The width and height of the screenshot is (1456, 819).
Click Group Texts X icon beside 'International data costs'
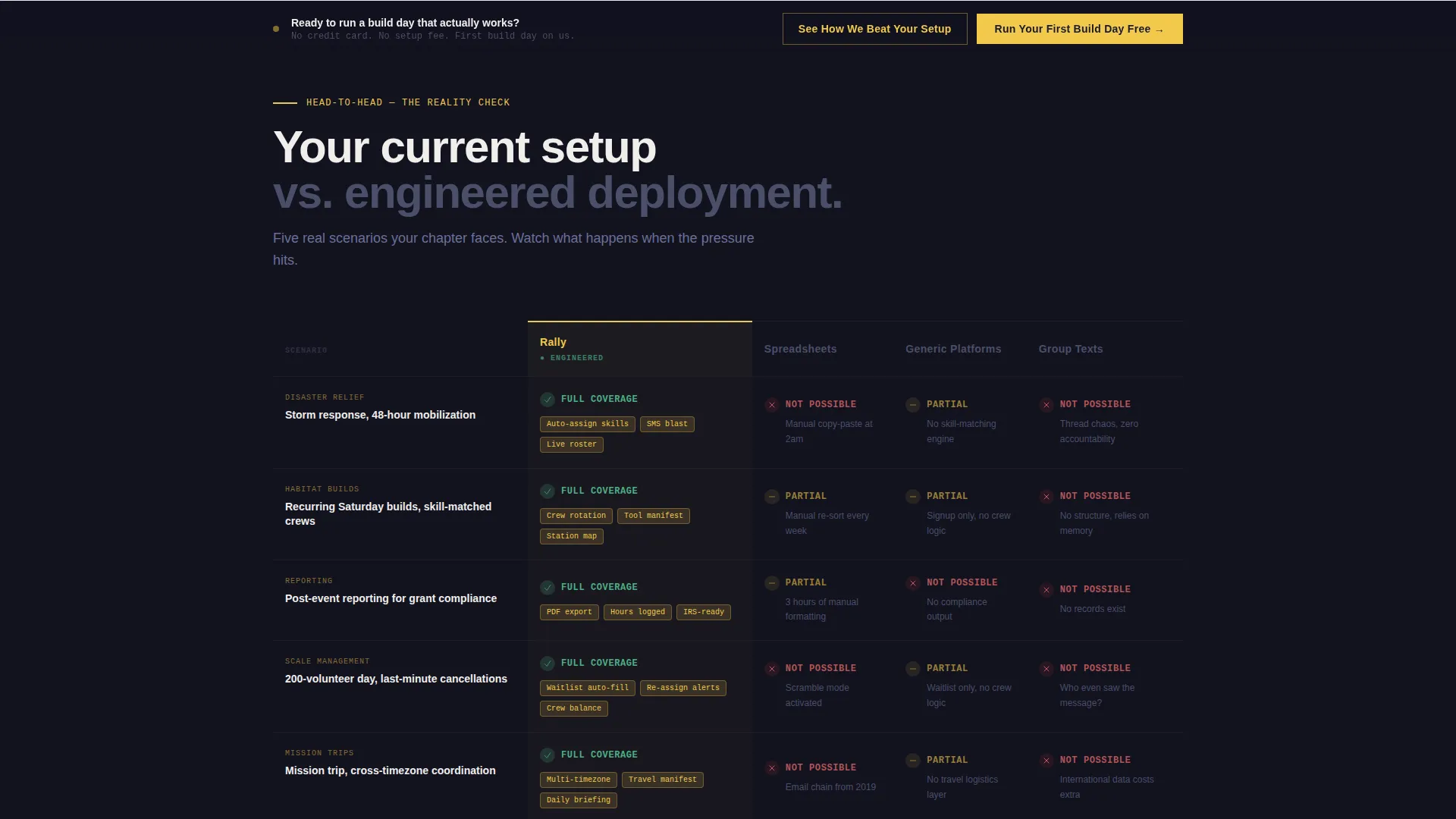pos(1046,761)
